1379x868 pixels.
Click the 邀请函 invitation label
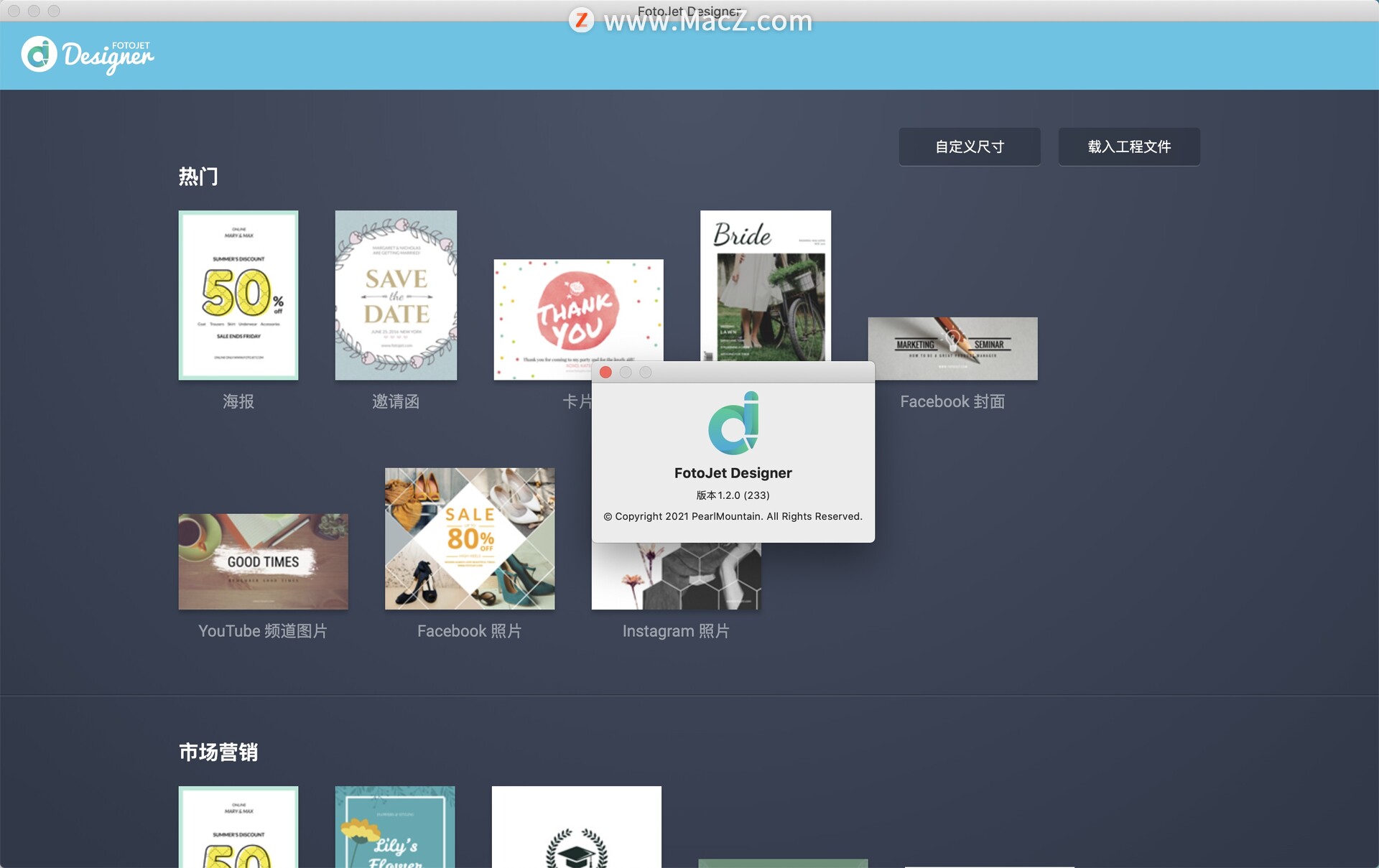[x=396, y=401]
